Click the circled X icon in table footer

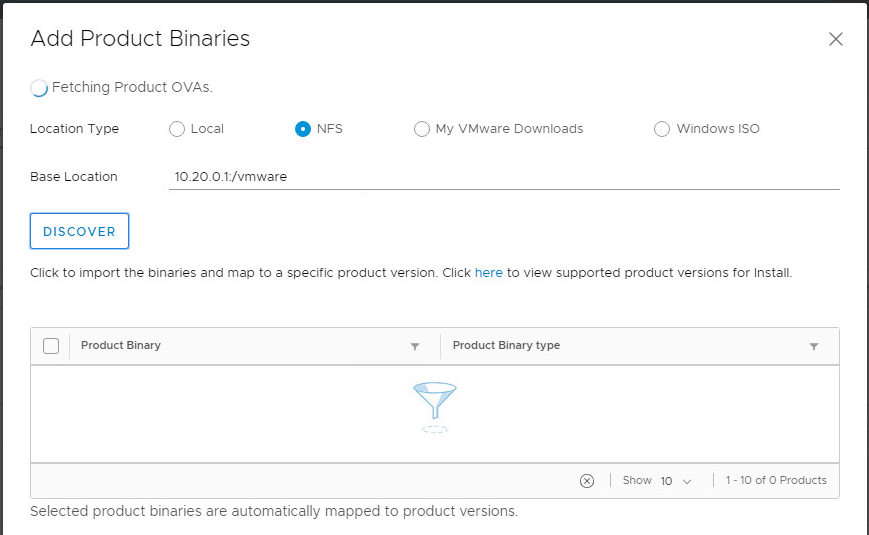coord(587,481)
